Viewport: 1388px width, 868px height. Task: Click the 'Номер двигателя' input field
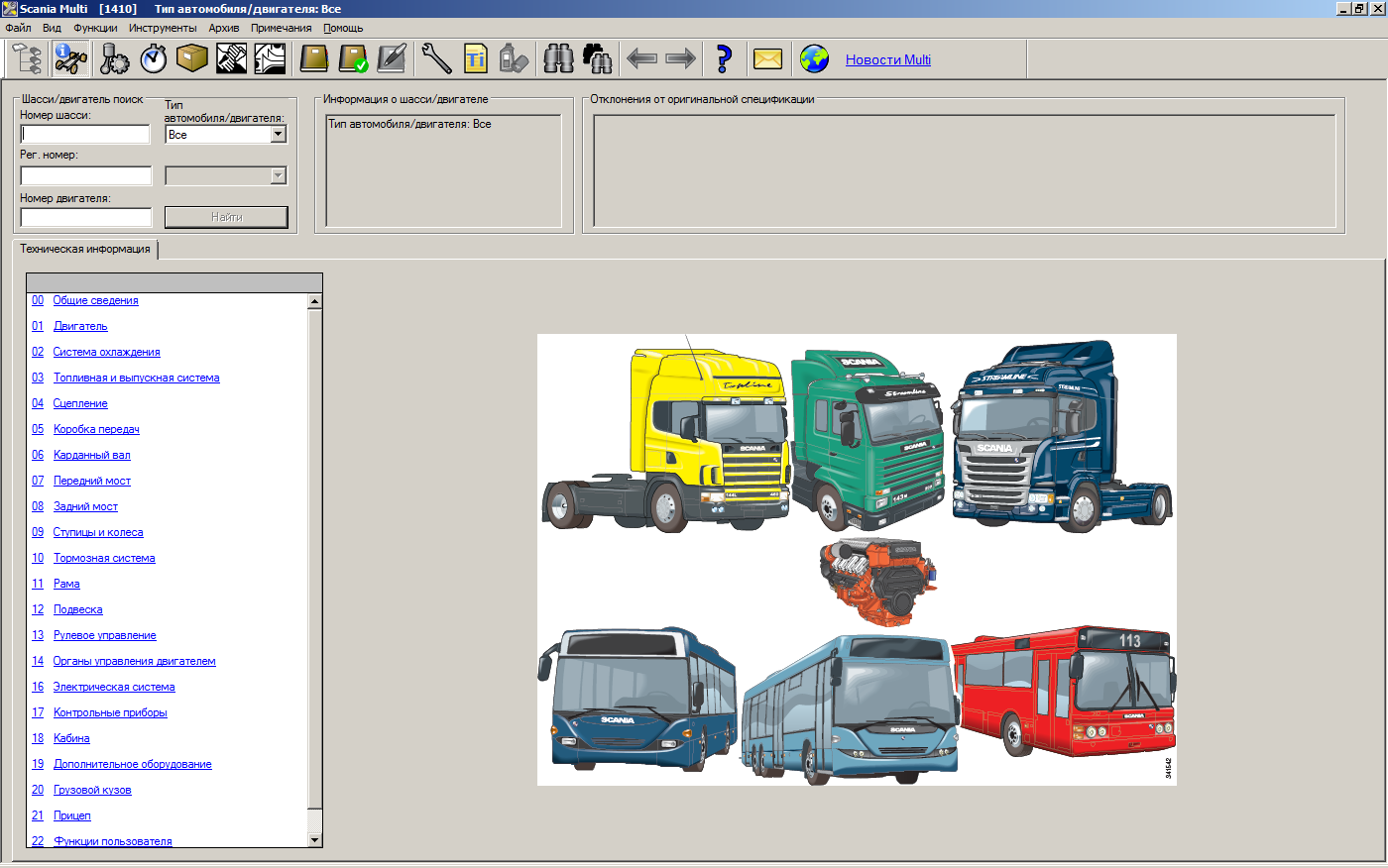pos(86,217)
